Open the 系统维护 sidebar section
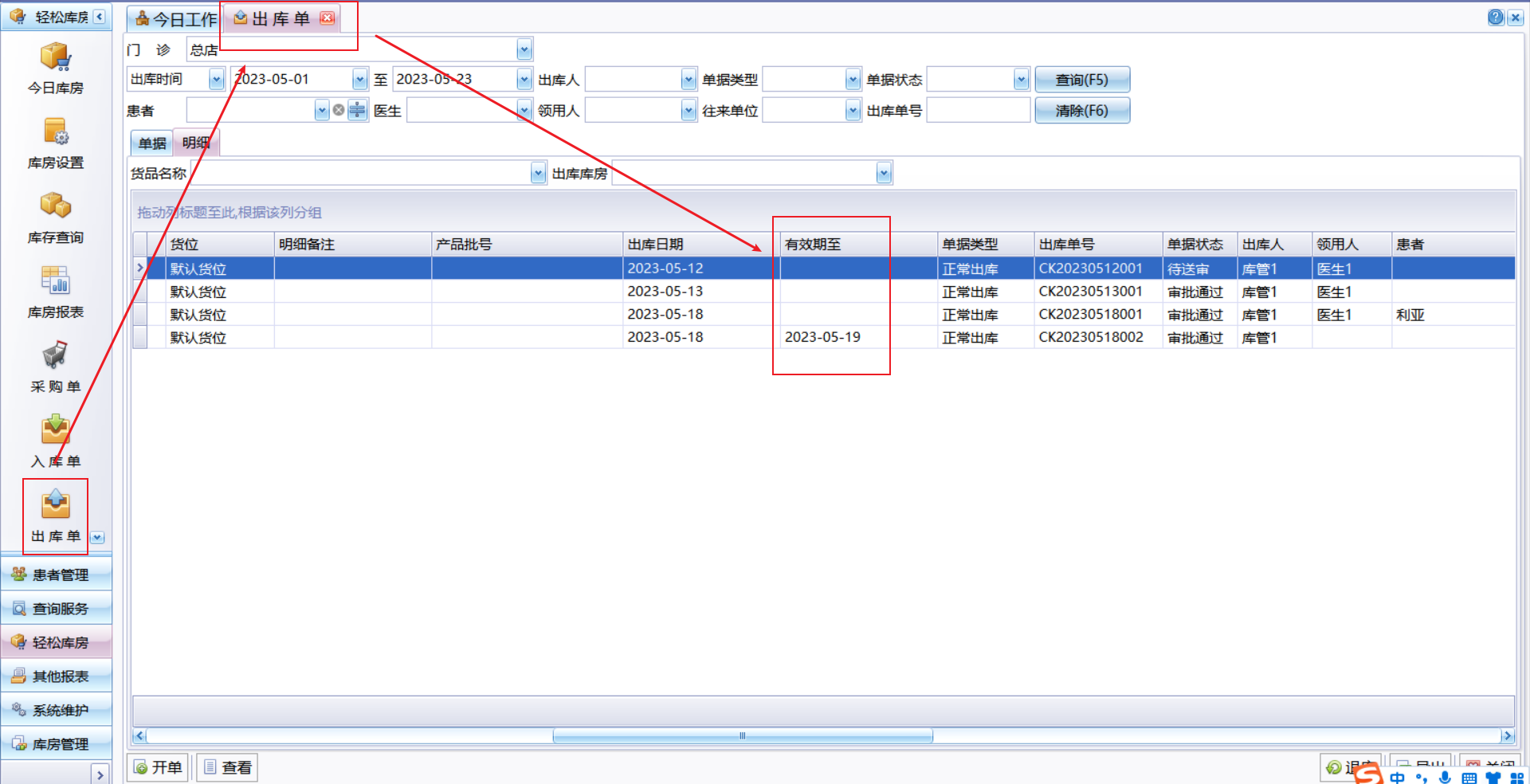 [x=56, y=710]
